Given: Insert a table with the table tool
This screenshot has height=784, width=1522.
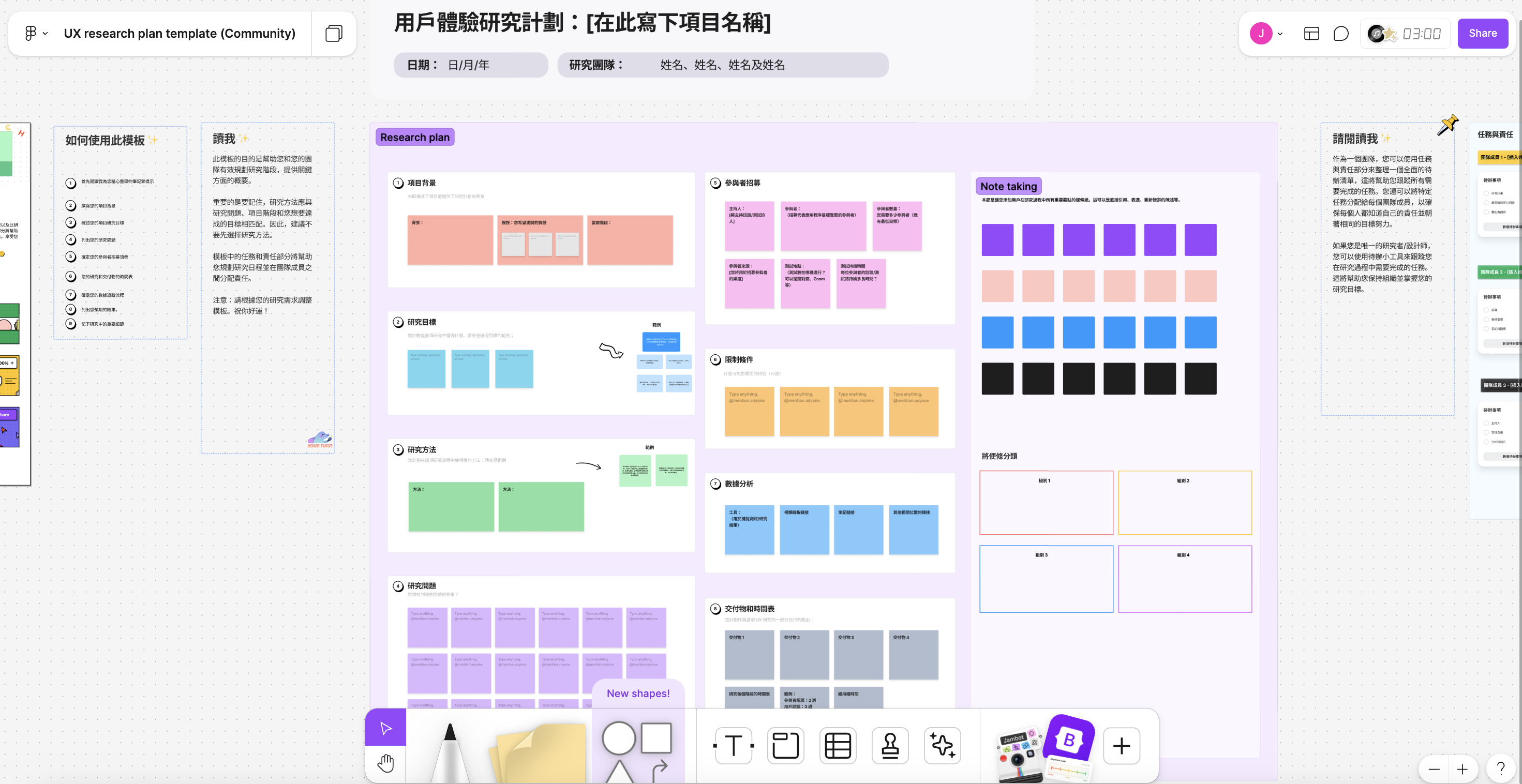Looking at the screenshot, I should click(x=837, y=746).
